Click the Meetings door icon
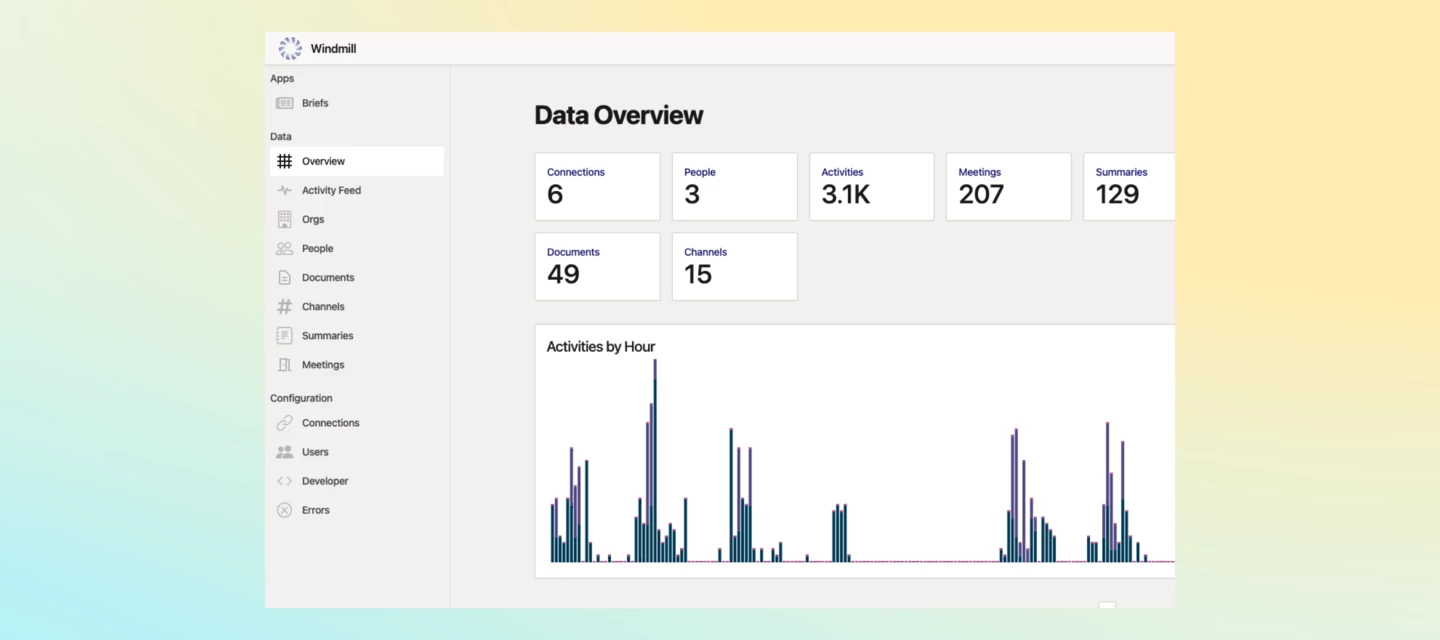 point(285,364)
